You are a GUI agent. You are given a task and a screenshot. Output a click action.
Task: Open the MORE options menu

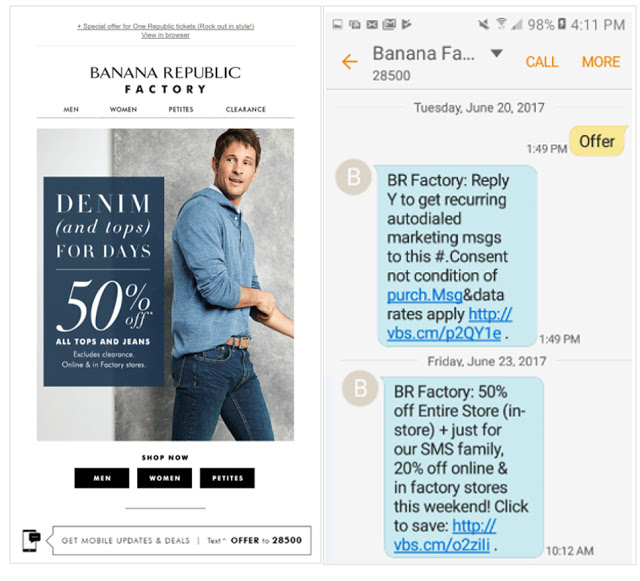pos(601,62)
